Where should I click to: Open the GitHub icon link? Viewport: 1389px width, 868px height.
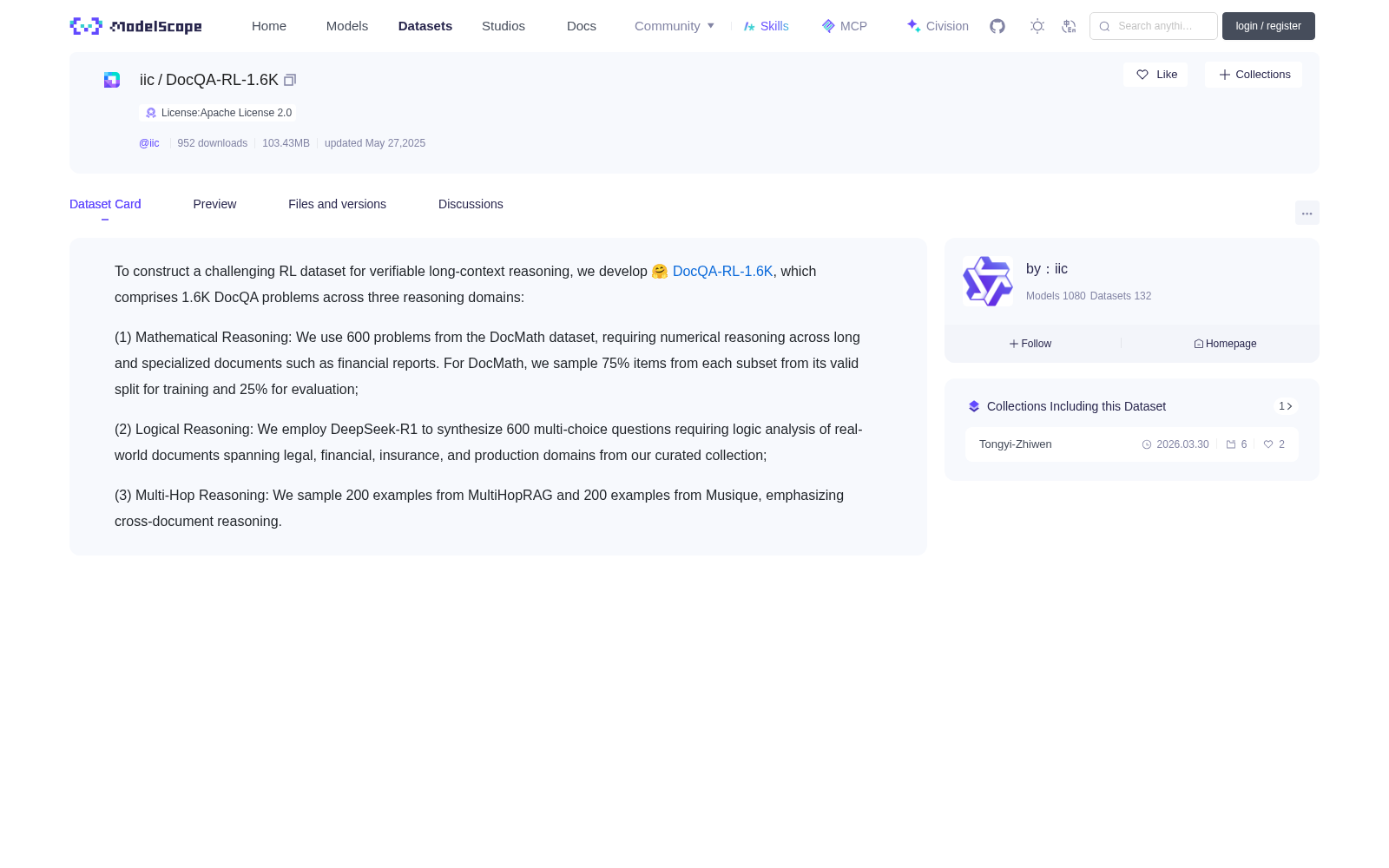click(997, 26)
